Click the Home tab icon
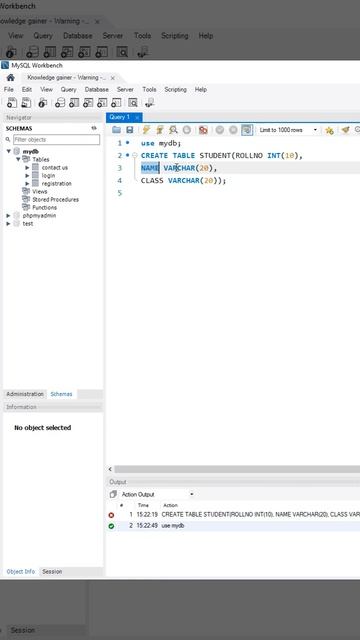Viewport: 360px width, 640px height. (11, 78)
